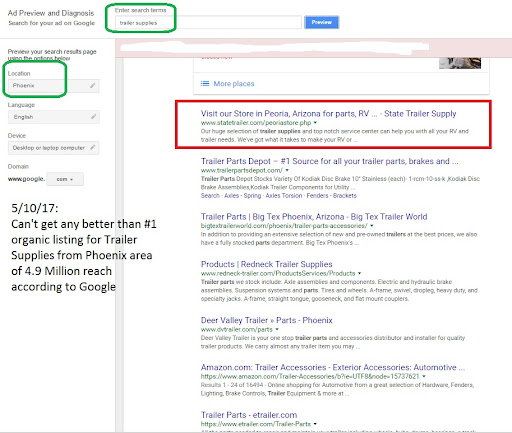Open Trailer Parts - etrailer.com result

tap(249, 415)
